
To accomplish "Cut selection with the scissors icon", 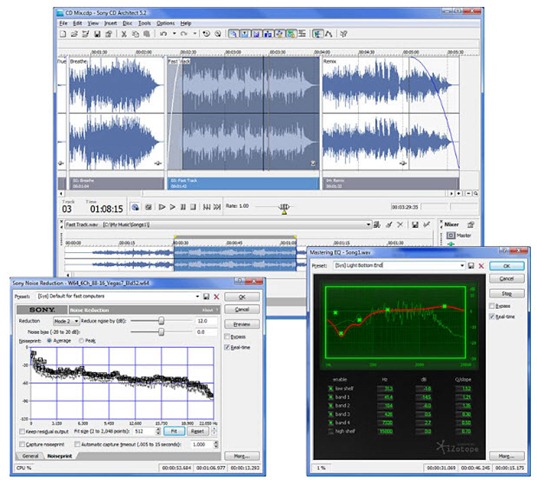I will point(124,34).
